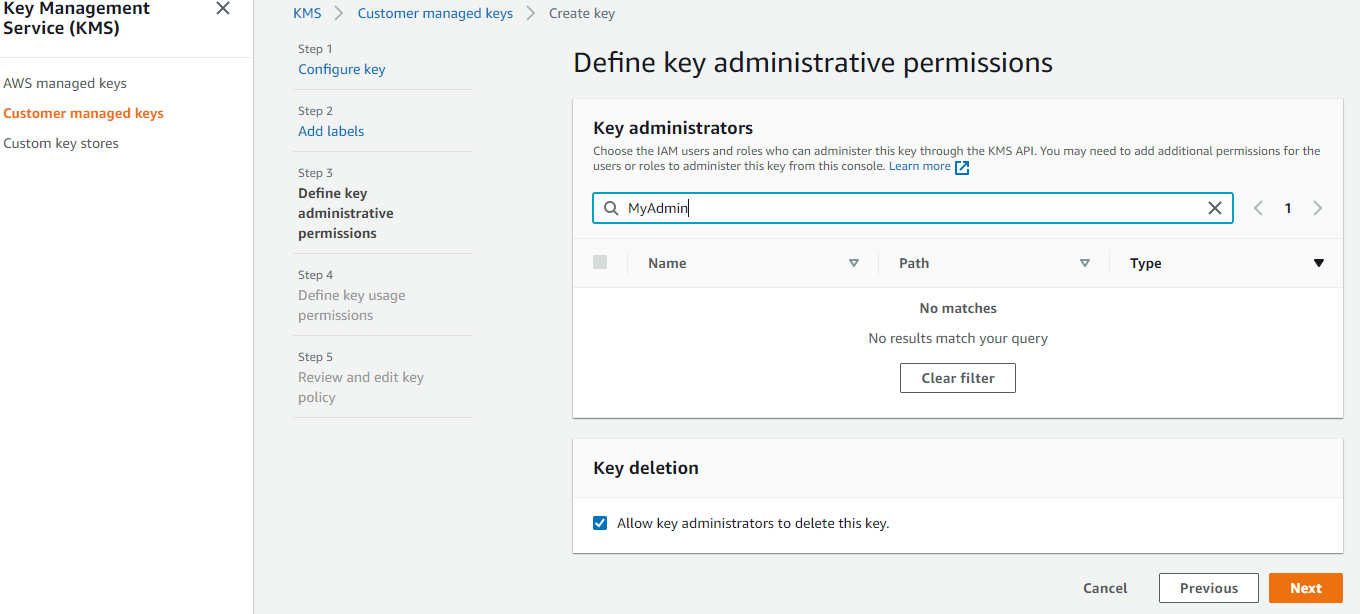Viewport: 1360px width, 614px height.
Task: Uncheck Allow key administrators to delete key
Action: coord(600,523)
